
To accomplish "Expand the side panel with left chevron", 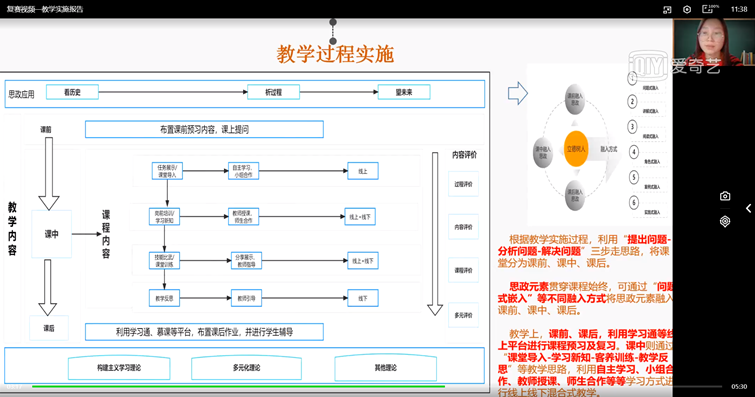I will coord(748,208).
